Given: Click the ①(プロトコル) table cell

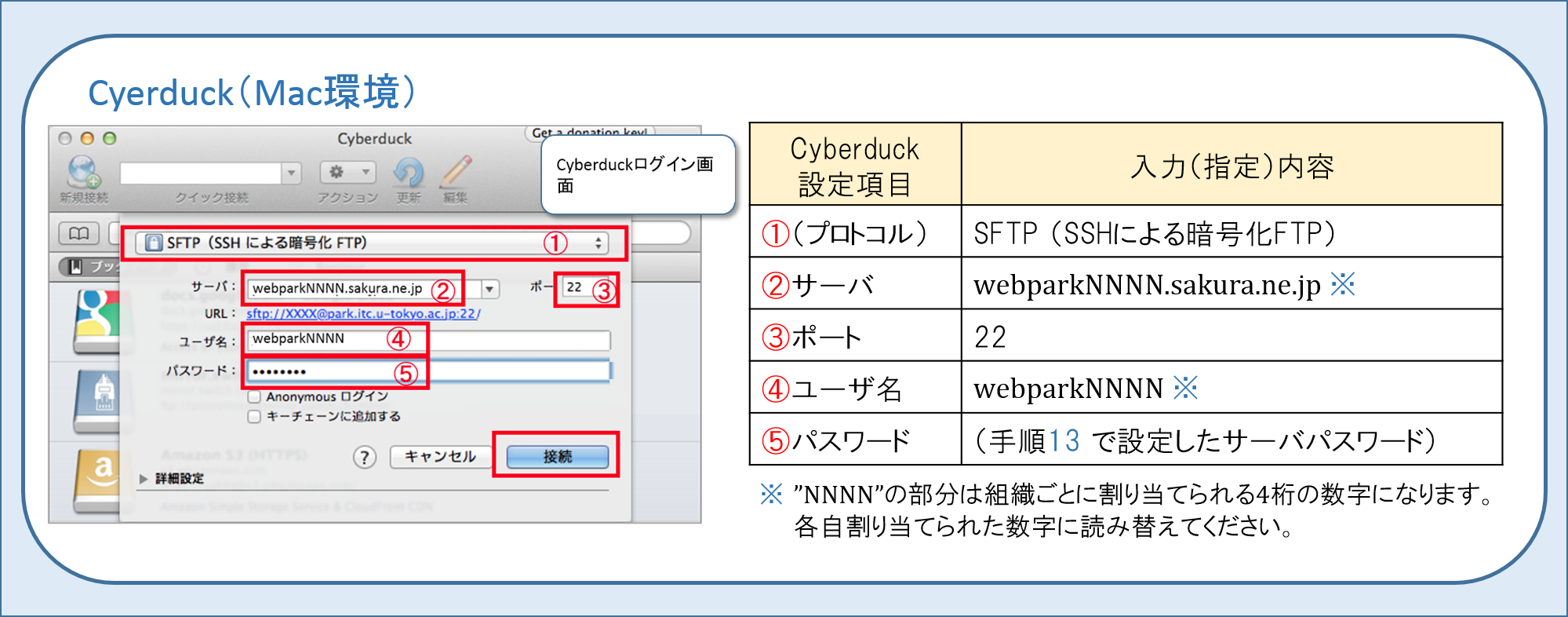Looking at the screenshot, I should click(x=855, y=232).
